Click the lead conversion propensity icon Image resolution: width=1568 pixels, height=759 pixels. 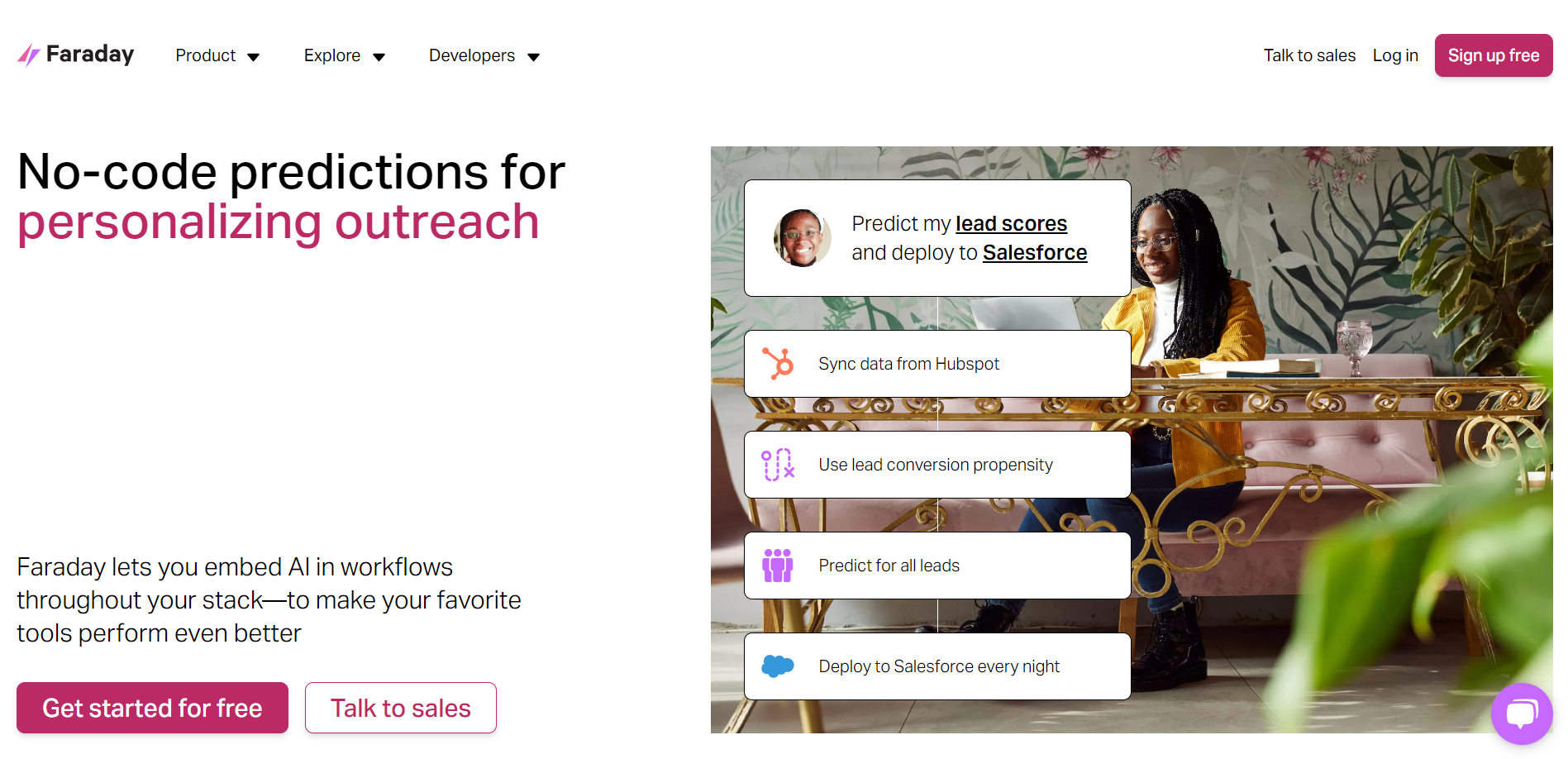tap(778, 465)
